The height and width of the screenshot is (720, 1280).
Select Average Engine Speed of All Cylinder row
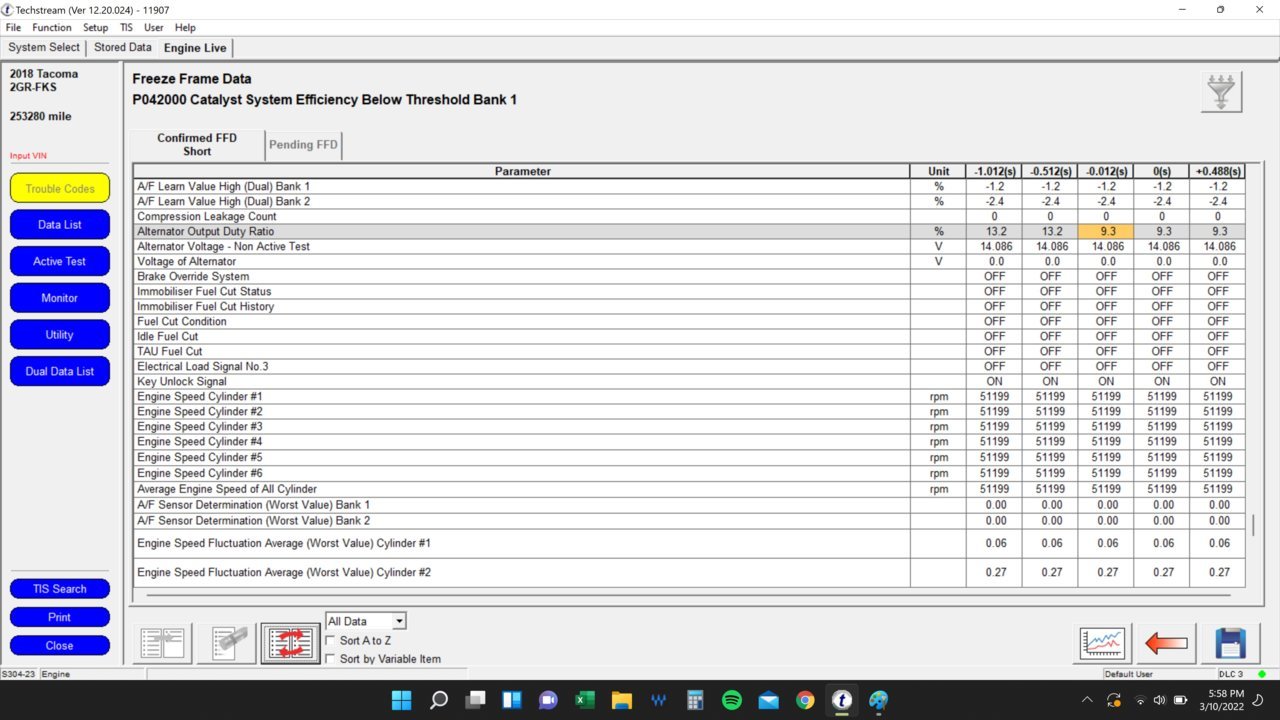690,489
